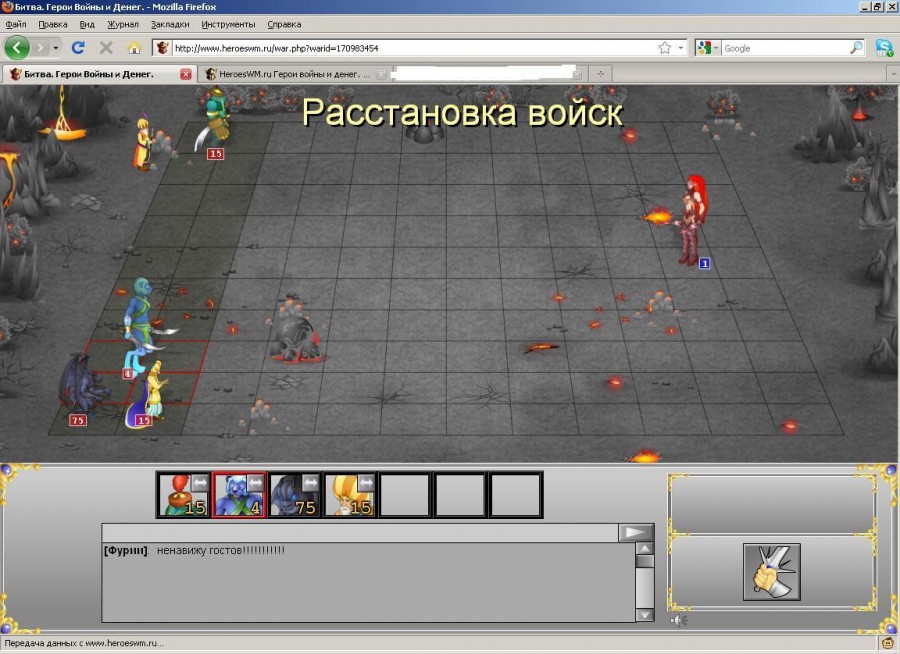Click the boulder obstacle on the battlefield
Screen dimensions: 900x654
297,340
